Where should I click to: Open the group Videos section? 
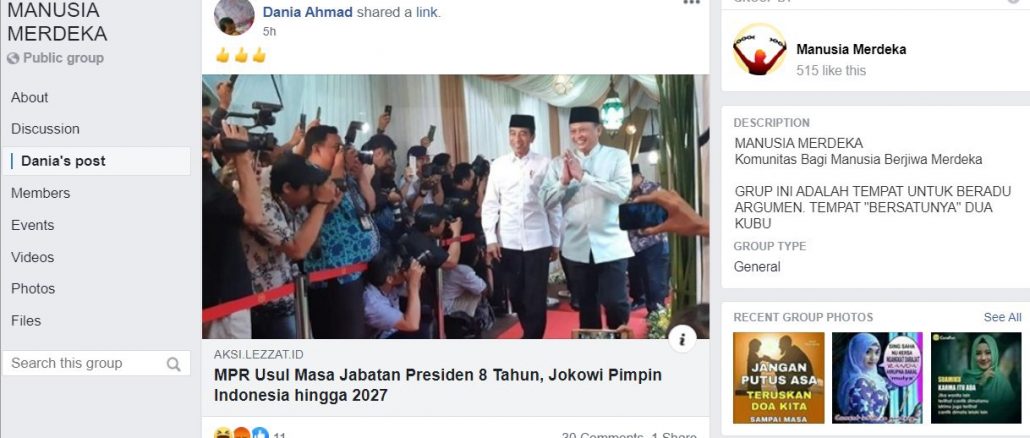pyautogui.click(x=32, y=257)
